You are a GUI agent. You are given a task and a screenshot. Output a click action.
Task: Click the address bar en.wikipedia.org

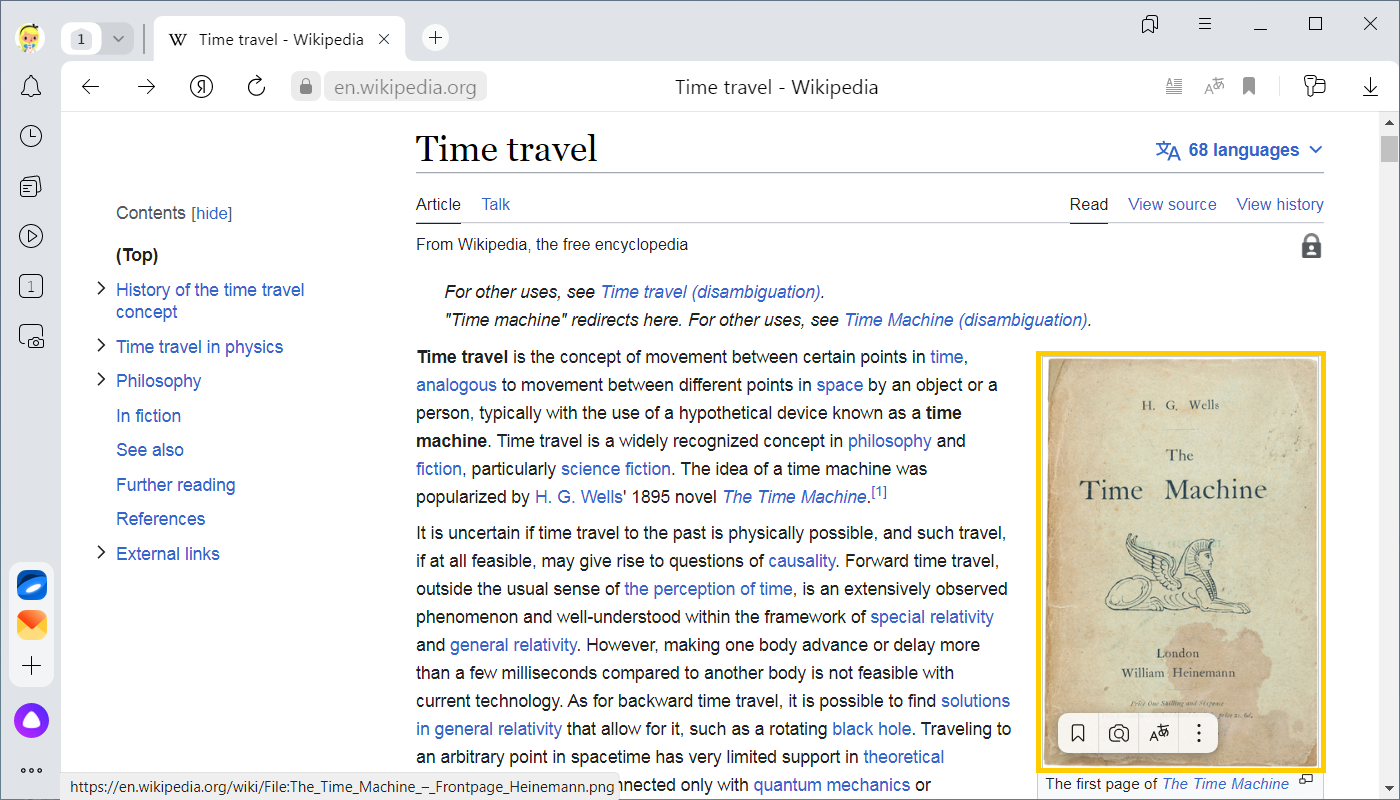pos(405,87)
